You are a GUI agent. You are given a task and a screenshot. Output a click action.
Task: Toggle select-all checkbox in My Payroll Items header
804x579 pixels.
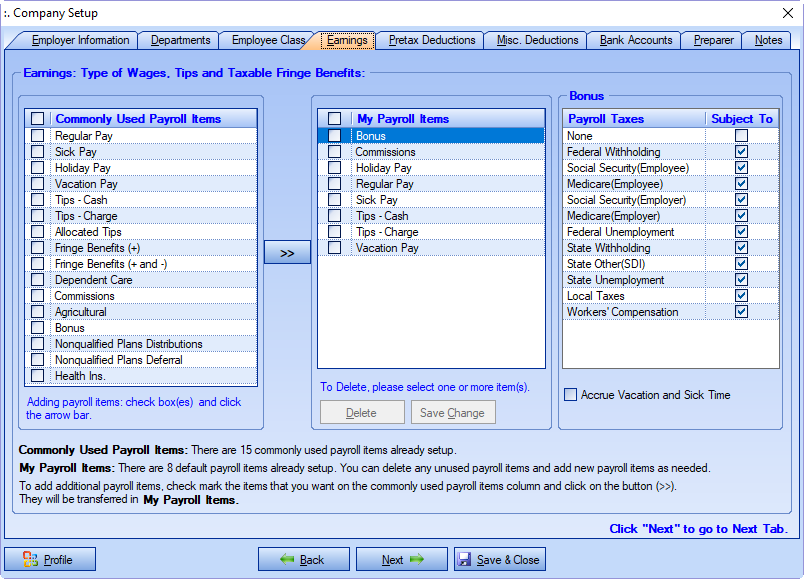click(x=335, y=119)
